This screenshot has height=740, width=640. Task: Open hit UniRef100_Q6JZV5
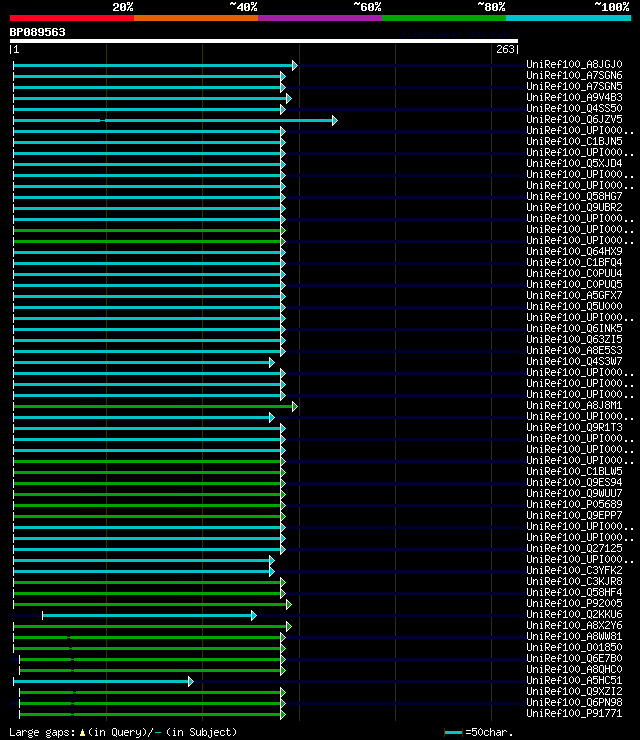coord(574,119)
